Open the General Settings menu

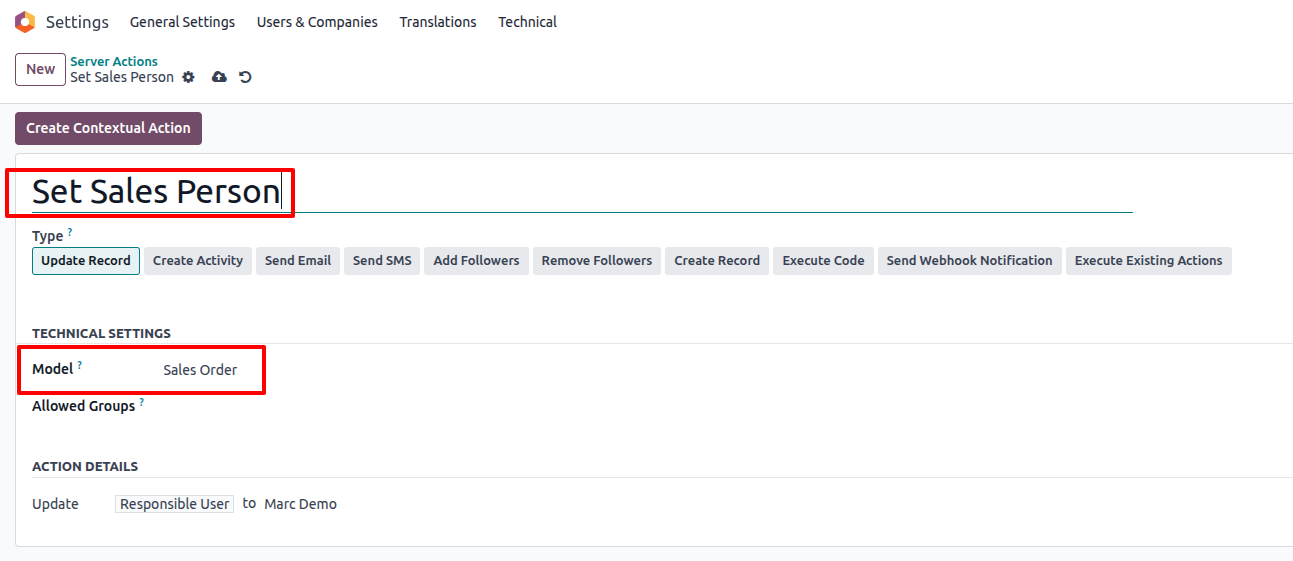pyautogui.click(x=182, y=22)
